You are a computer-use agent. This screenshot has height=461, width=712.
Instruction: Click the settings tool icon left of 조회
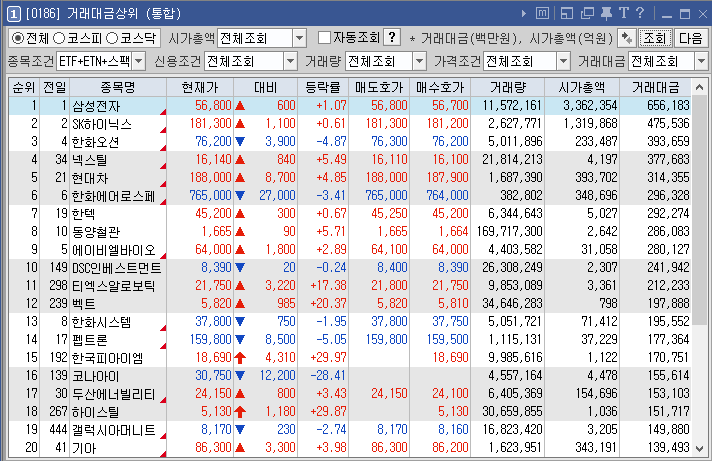pyautogui.click(x=627, y=38)
